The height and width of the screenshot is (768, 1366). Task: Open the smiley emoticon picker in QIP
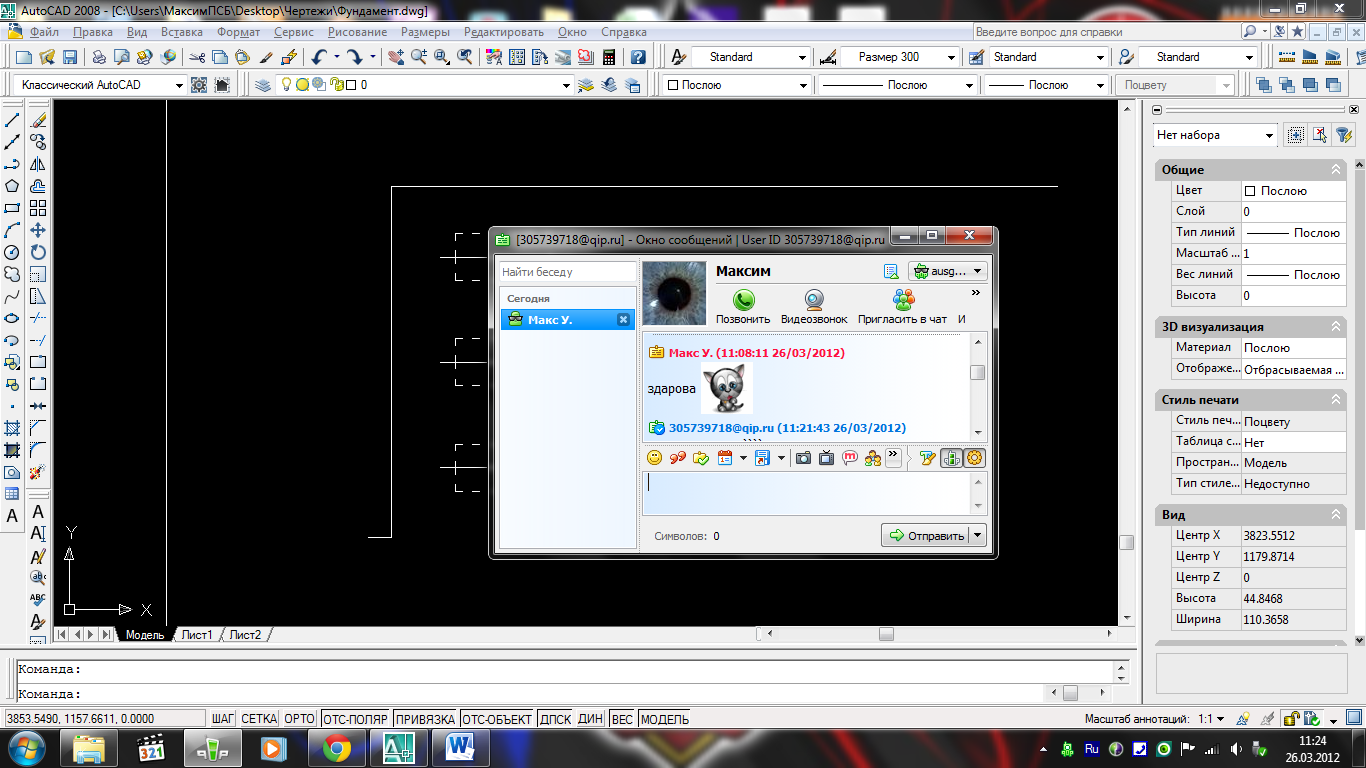coord(654,458)
